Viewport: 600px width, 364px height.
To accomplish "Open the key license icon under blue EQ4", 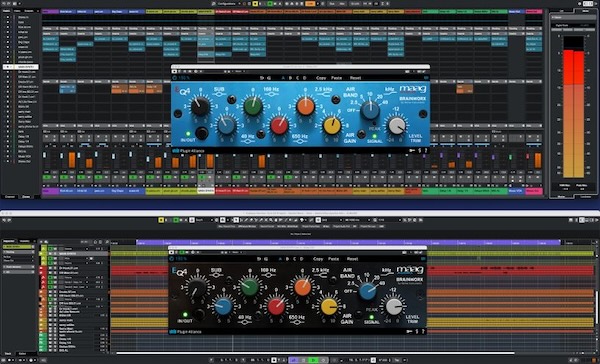I will click(412, 151).
